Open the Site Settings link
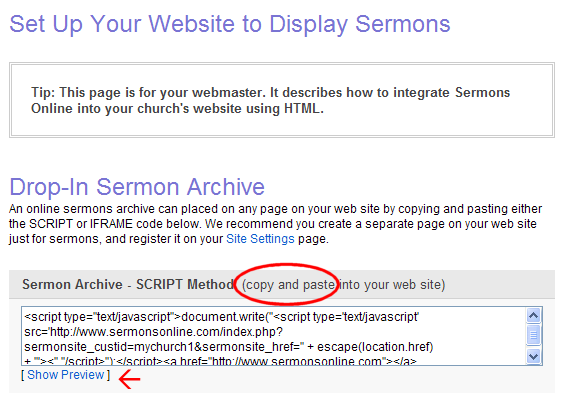 point(260,239)
